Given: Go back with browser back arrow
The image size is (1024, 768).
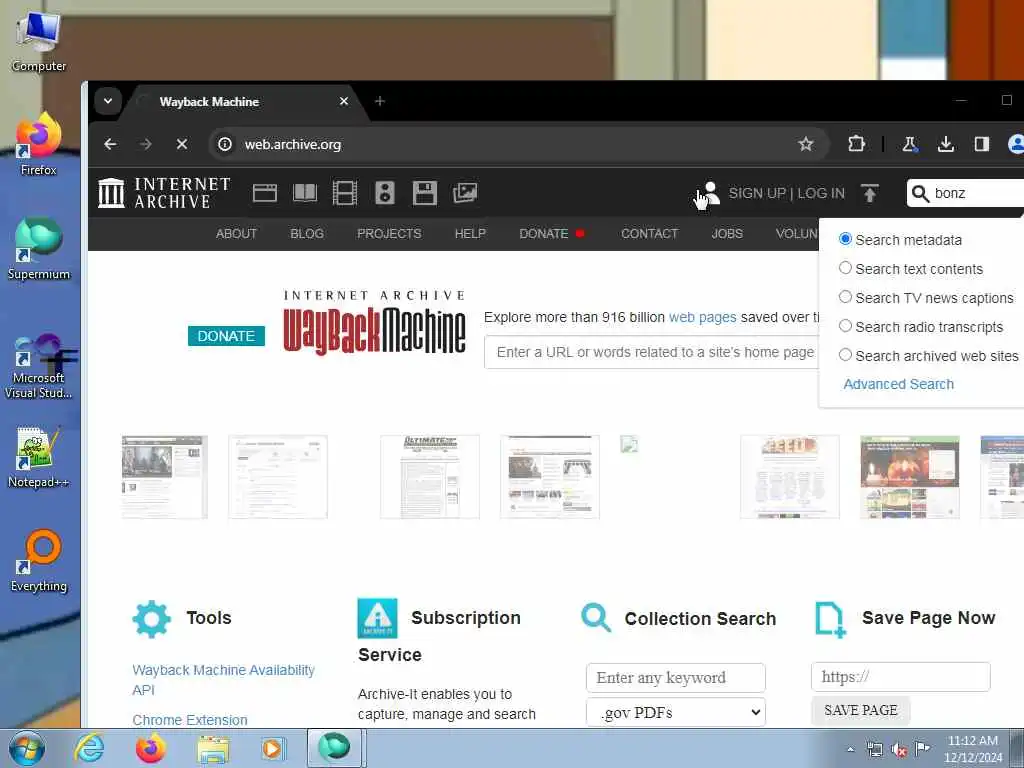Looking at the screenshot, I should (110, 144).
